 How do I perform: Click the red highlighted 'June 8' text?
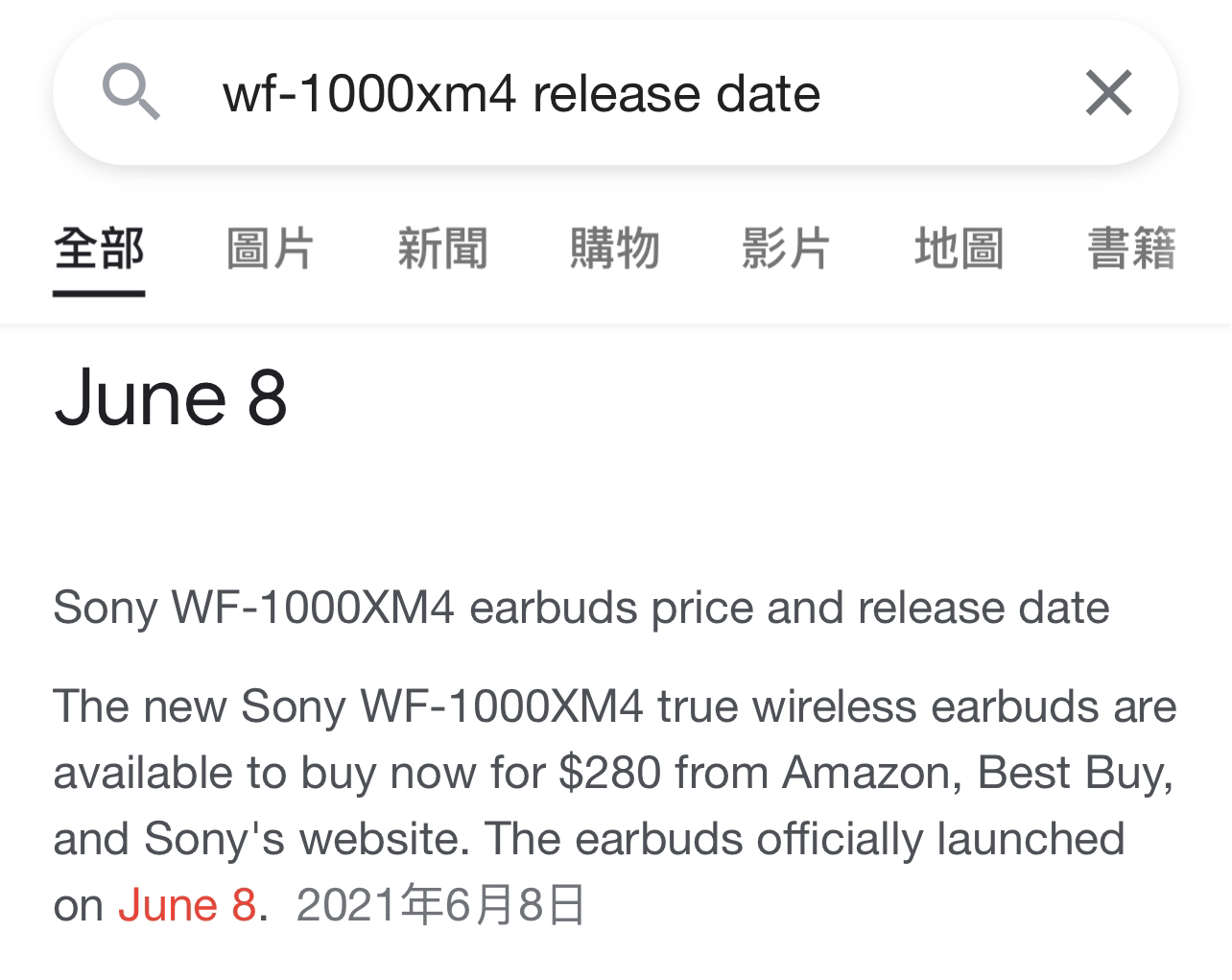[187, 905]
